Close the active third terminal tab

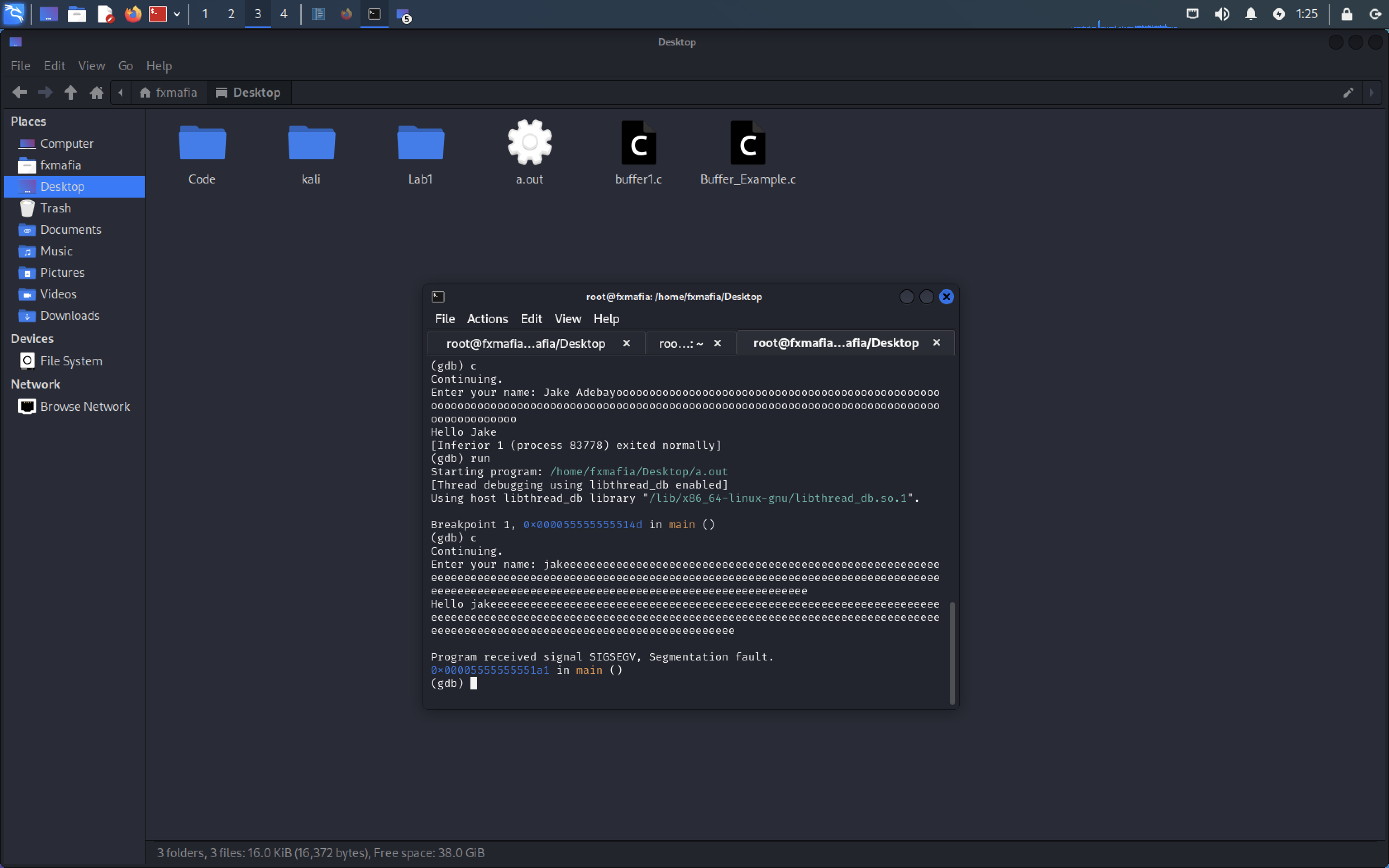(x=937, y=342)
